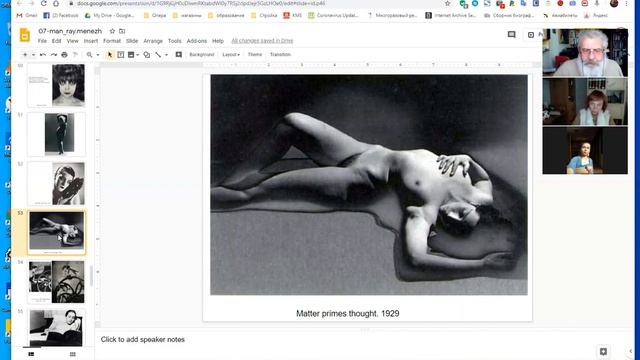640x360 pixels.
Task: Open the Help menu
Action: click(218, 41)
